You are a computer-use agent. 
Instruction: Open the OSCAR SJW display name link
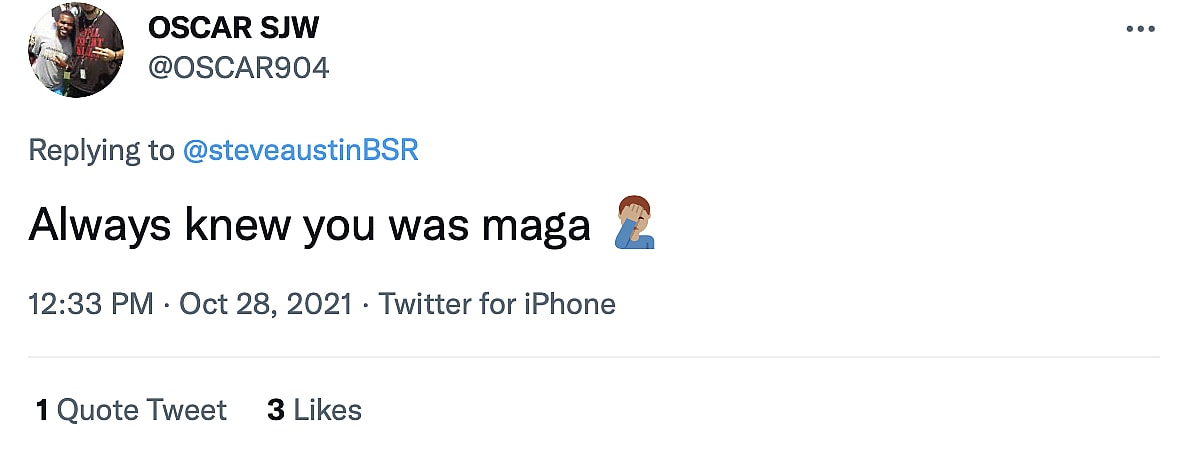(232, 28)
